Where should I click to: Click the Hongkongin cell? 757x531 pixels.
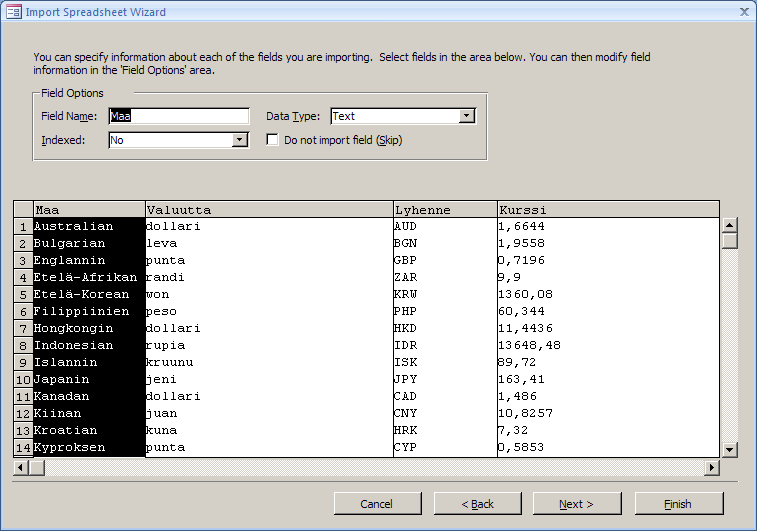[x=89, y=328]
